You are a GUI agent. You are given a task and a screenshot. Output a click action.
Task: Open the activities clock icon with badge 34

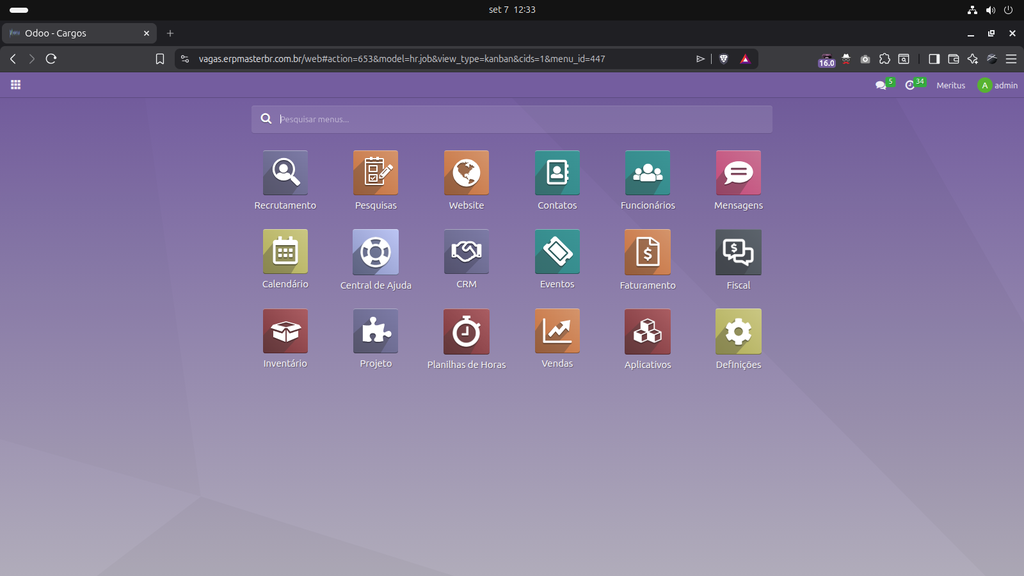pos(914,85)
